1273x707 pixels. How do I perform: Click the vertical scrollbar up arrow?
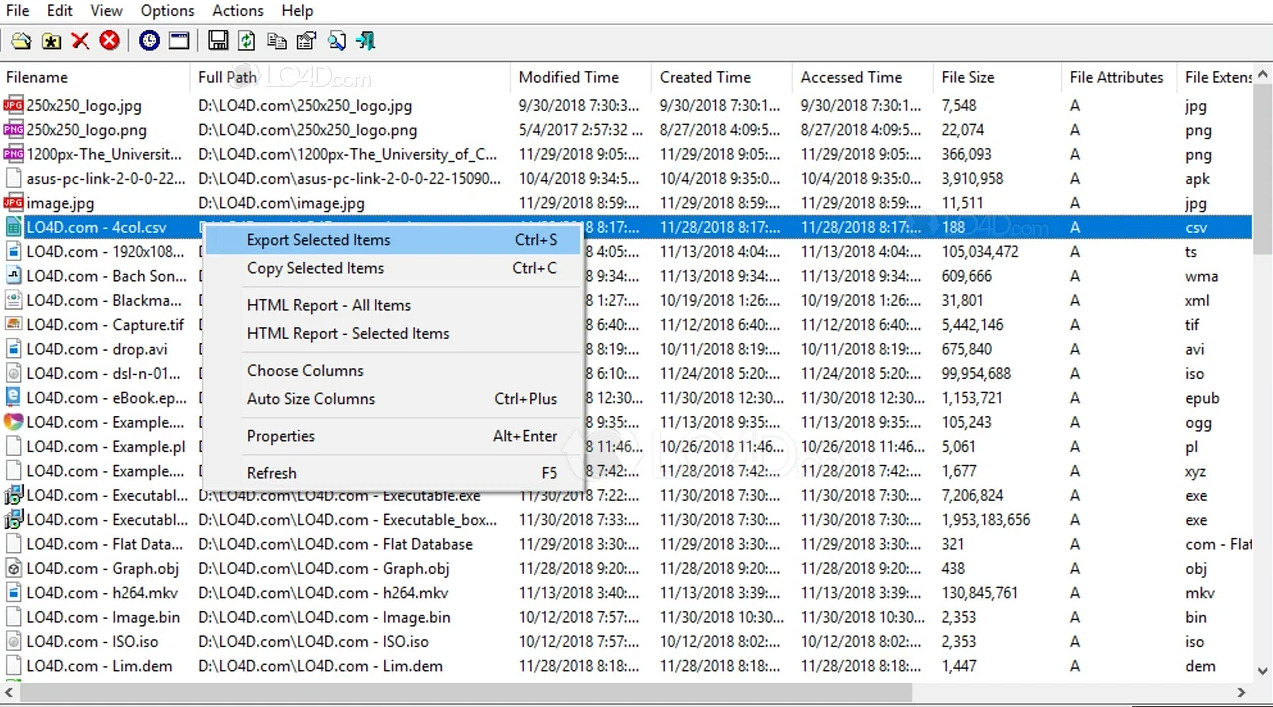click(x=1264, y=74)
